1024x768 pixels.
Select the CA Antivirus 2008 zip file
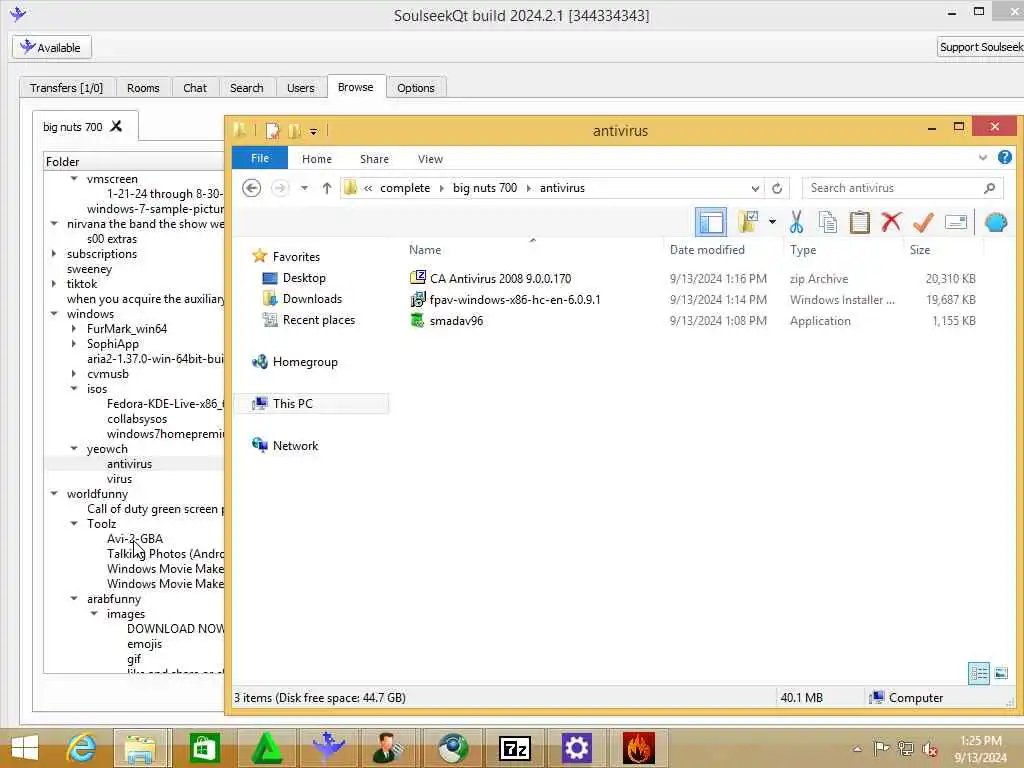coord(501,279)
